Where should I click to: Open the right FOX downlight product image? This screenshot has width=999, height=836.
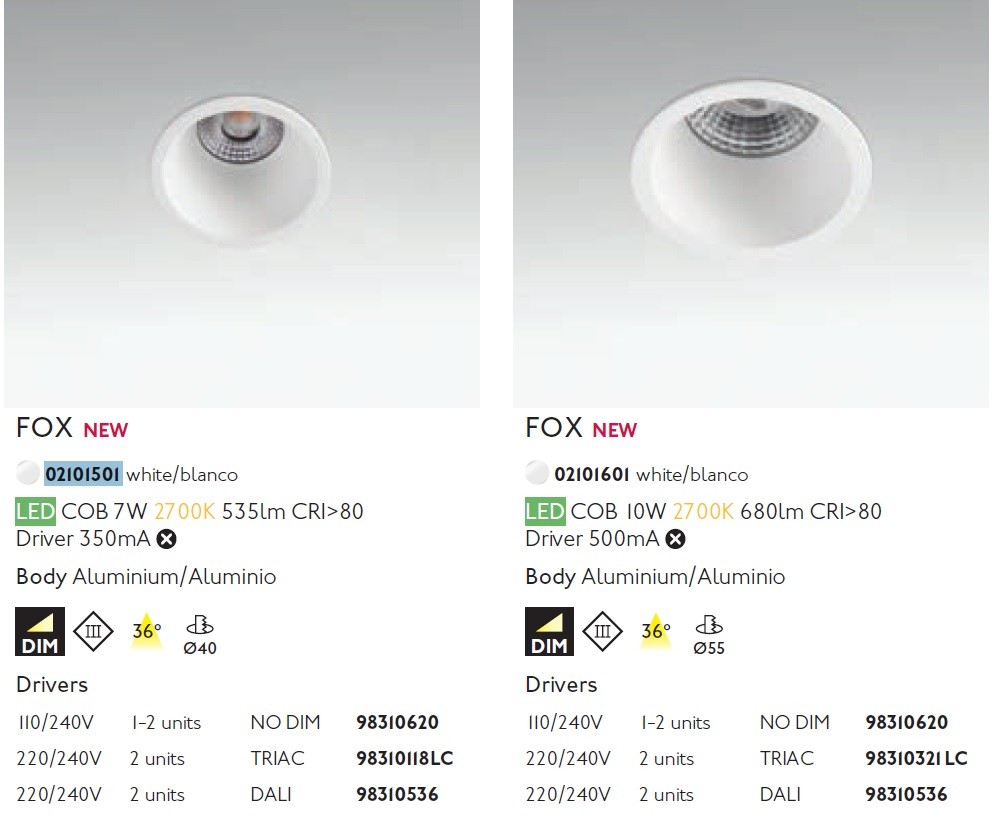751,204
